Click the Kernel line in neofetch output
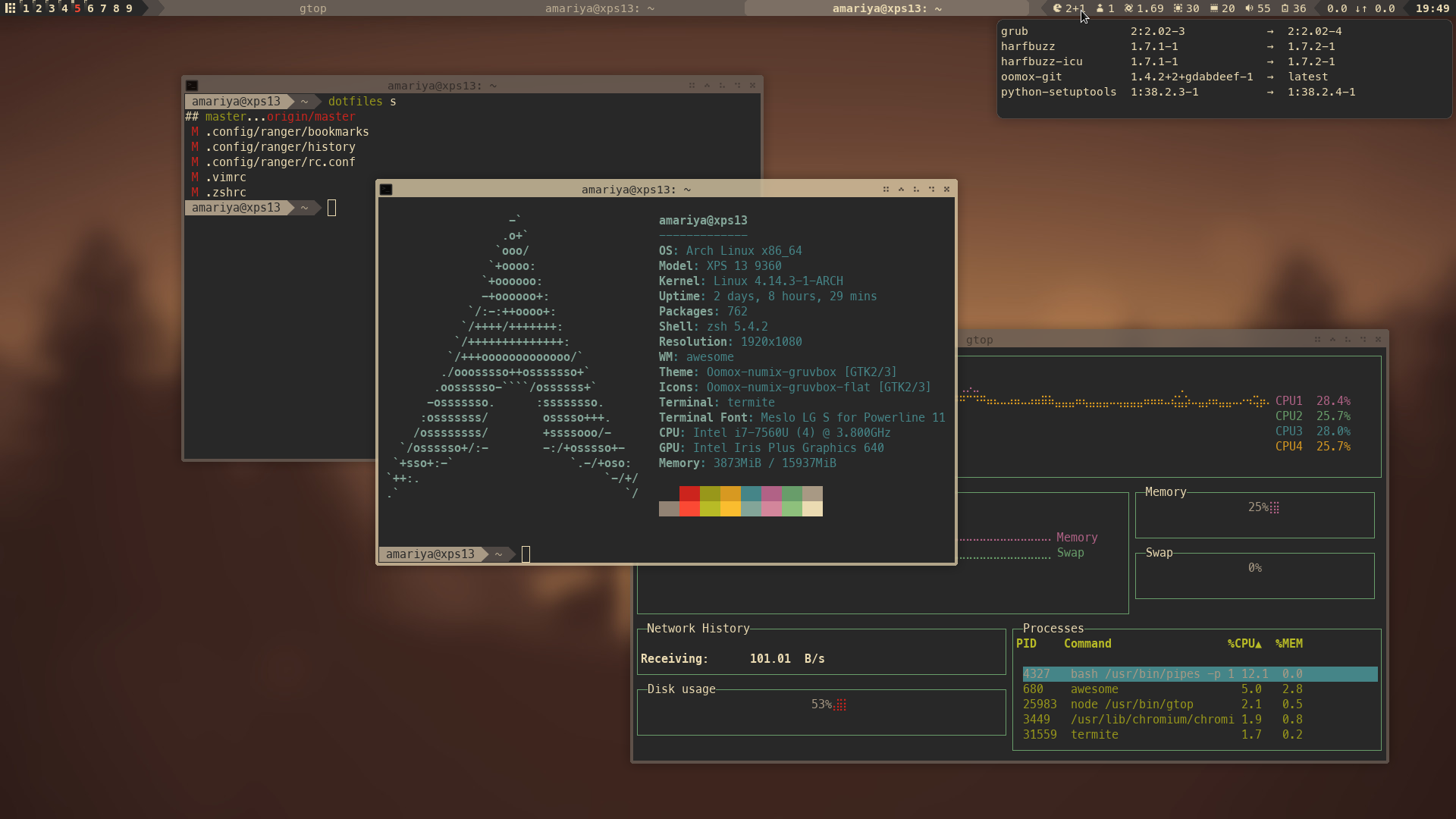Screen dimensions: 1456x819 (751, 281)
